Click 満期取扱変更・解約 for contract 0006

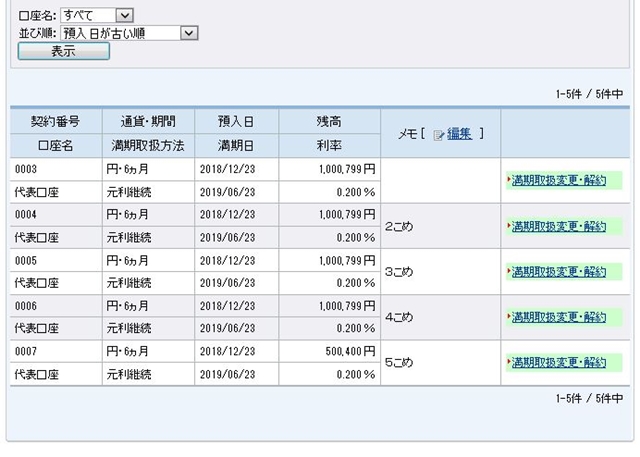coord(559,317)
